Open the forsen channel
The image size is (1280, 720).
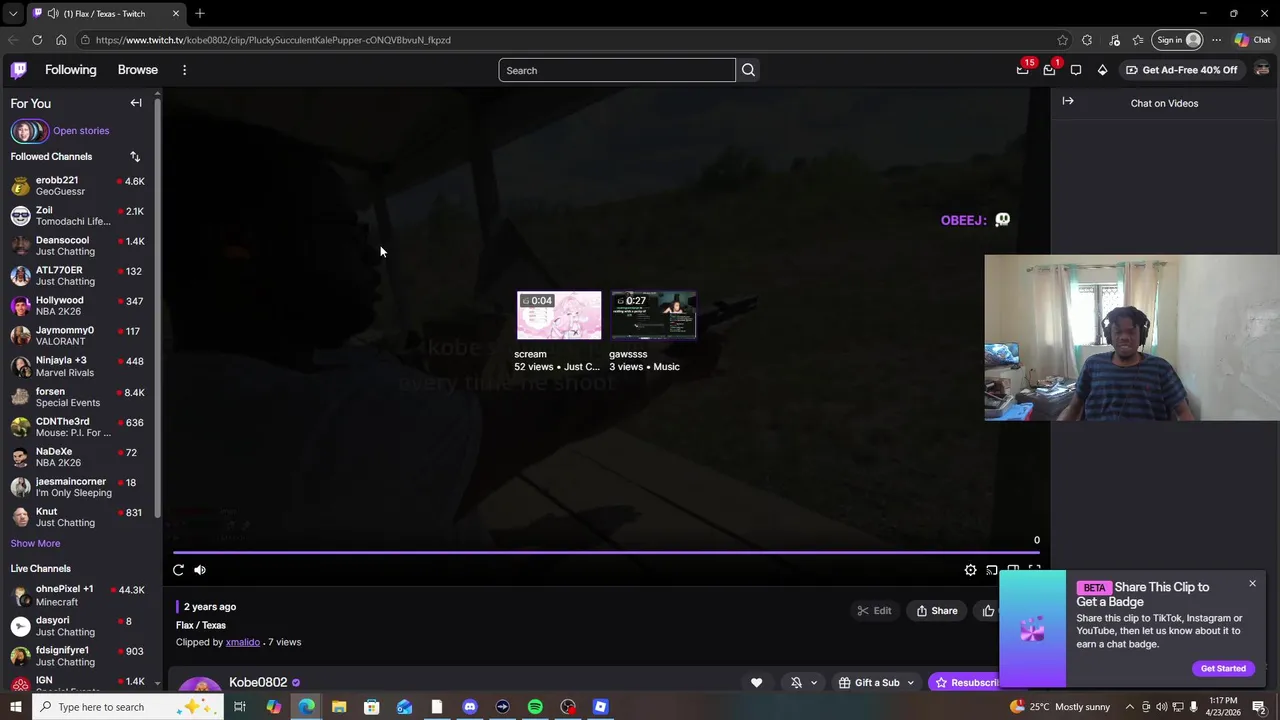click(78, 397)
